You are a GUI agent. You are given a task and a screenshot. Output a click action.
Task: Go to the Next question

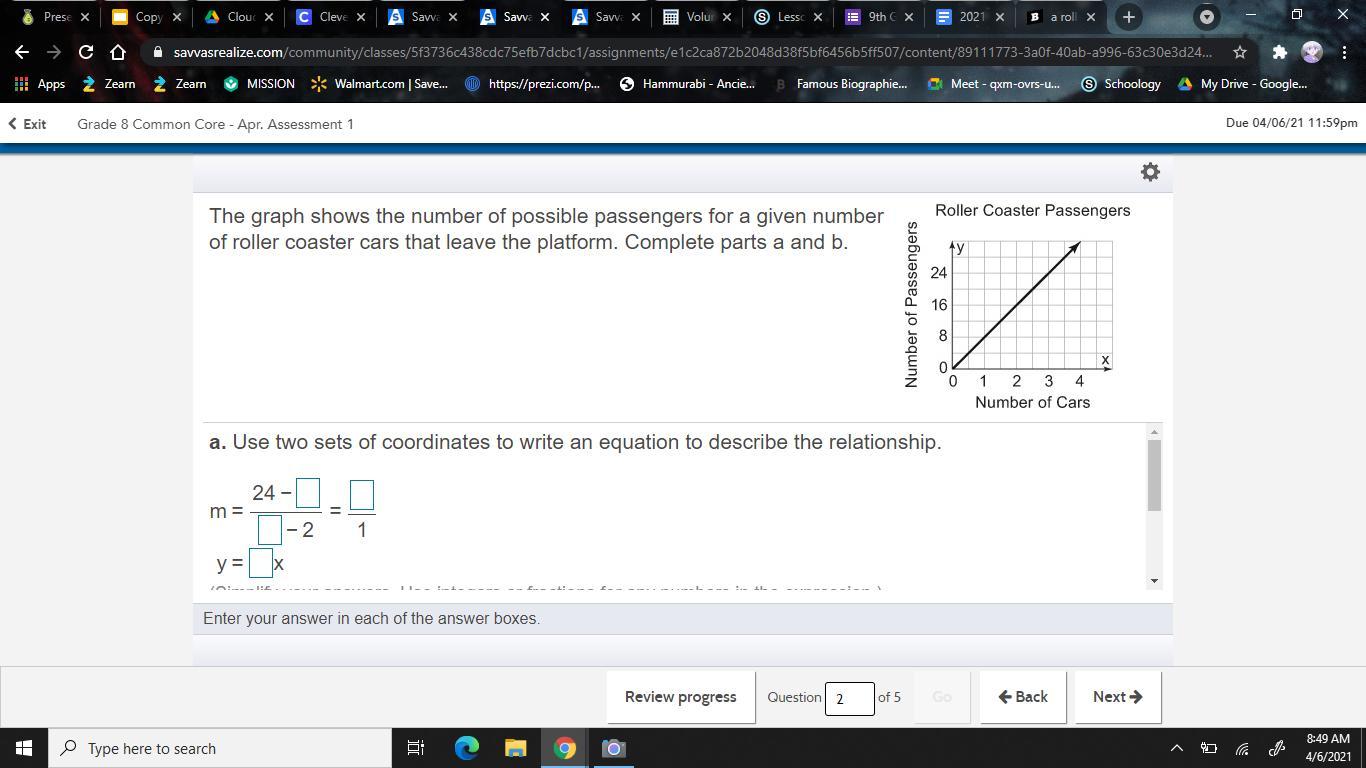(x=1117, y=697)
